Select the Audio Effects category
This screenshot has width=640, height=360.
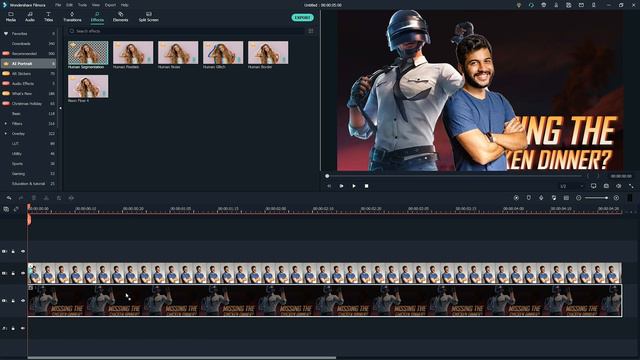29,84
